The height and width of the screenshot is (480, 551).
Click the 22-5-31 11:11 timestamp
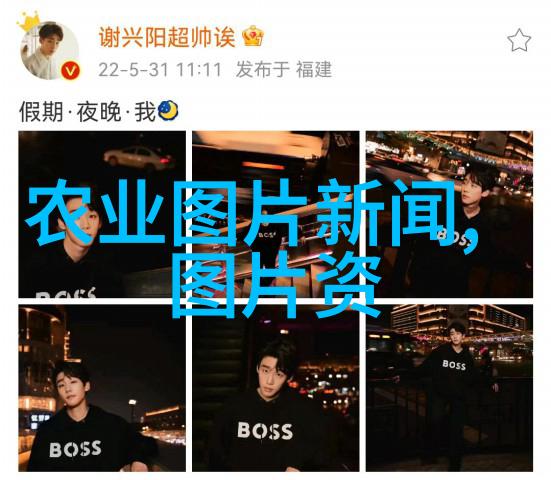click(x=160, y=70)
